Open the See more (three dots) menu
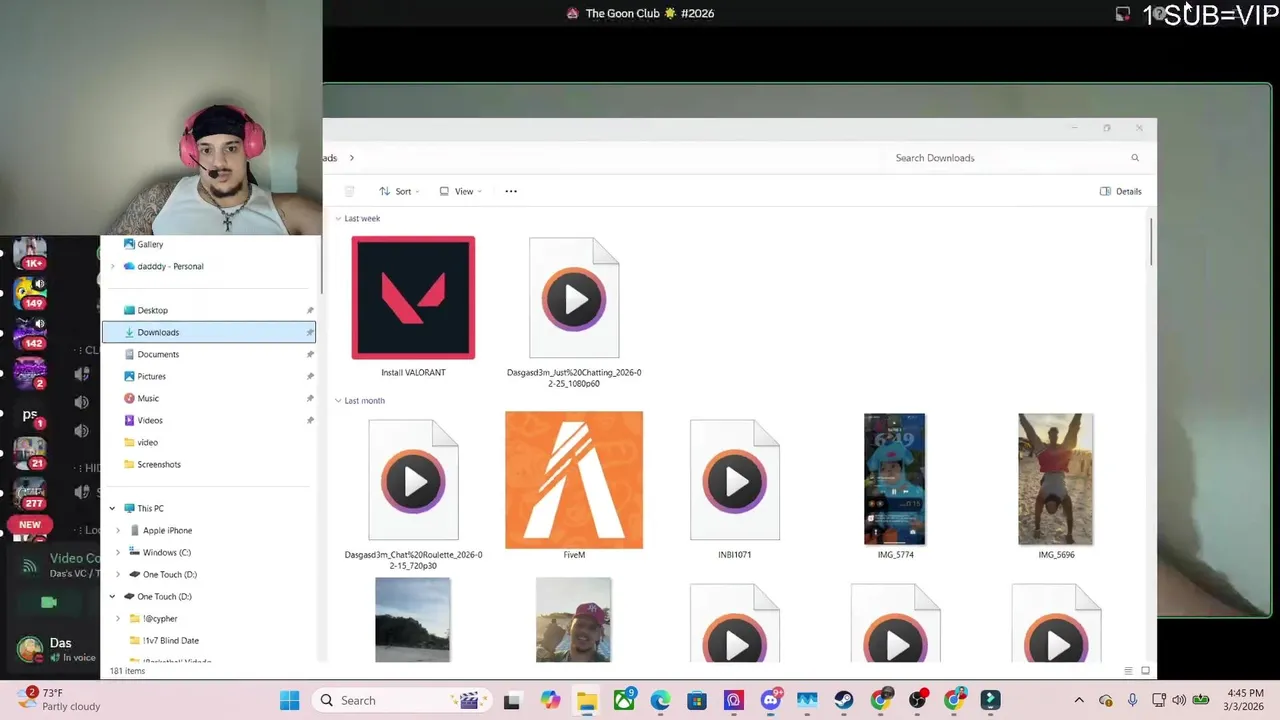Viewport: 1280px width, 720px height. (x=511, y=191)
